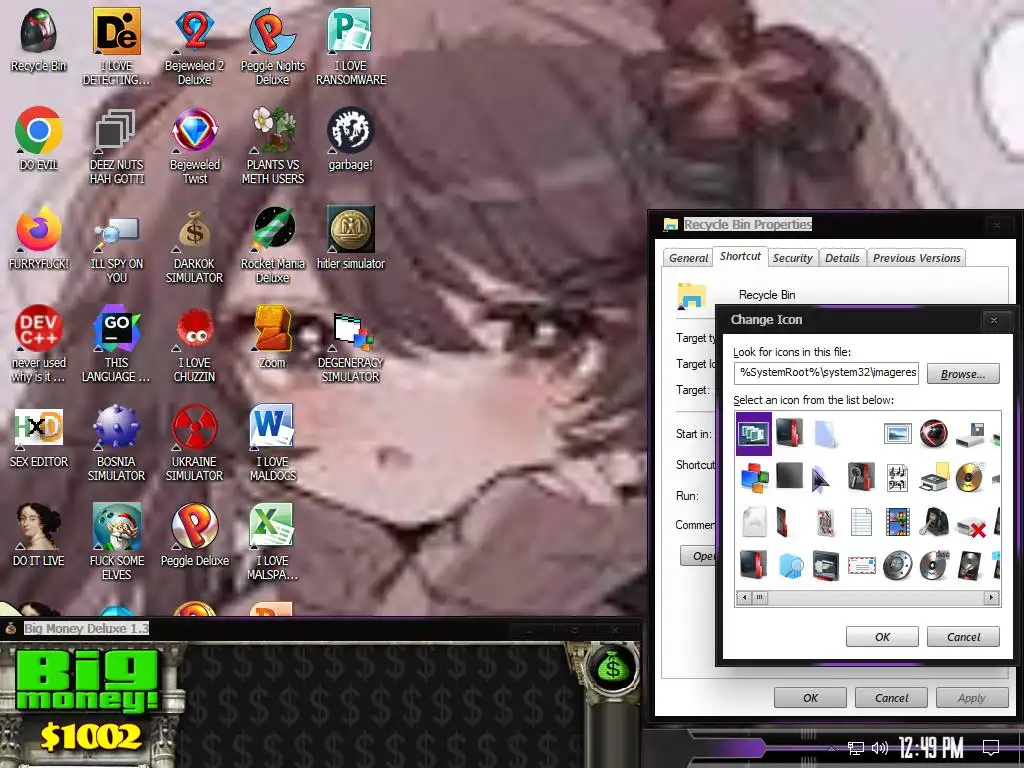The height and width of the screenshot is (768, 1024).
Task: Select the printer icon in list
Action: [x=934, y=479]
